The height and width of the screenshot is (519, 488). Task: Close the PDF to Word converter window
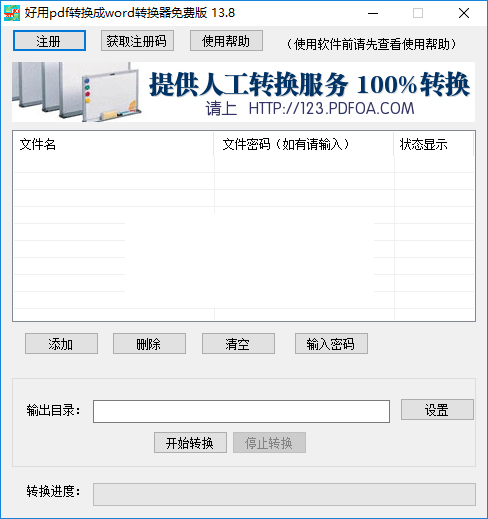pos(464,13)
